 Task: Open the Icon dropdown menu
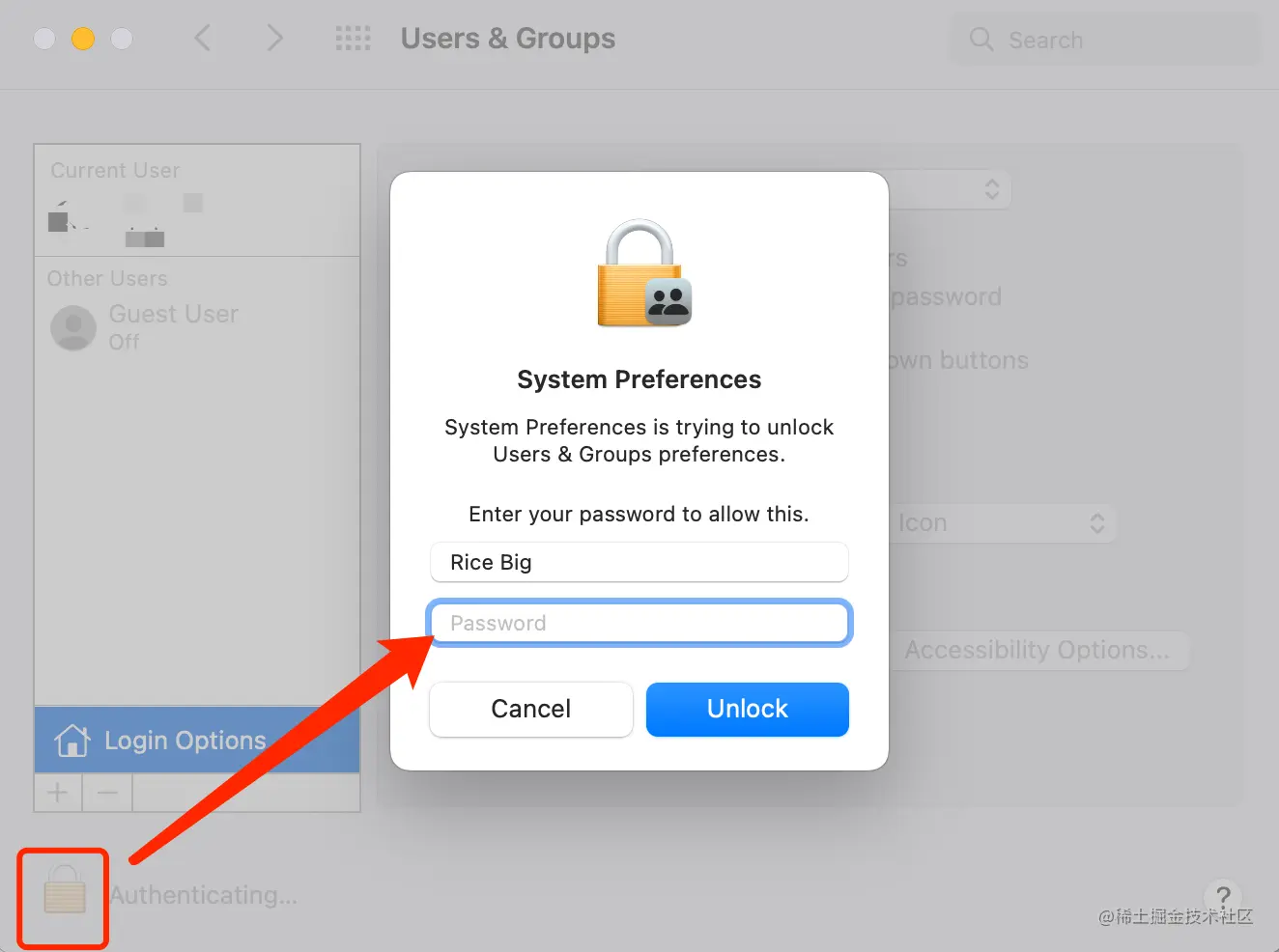click(x=1001, y=523)
